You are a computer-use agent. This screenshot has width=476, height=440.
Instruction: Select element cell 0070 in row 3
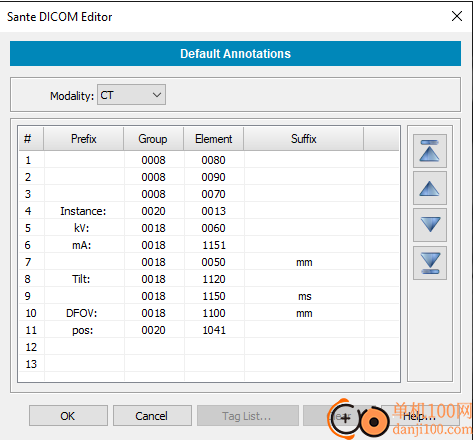coord(214,194)
